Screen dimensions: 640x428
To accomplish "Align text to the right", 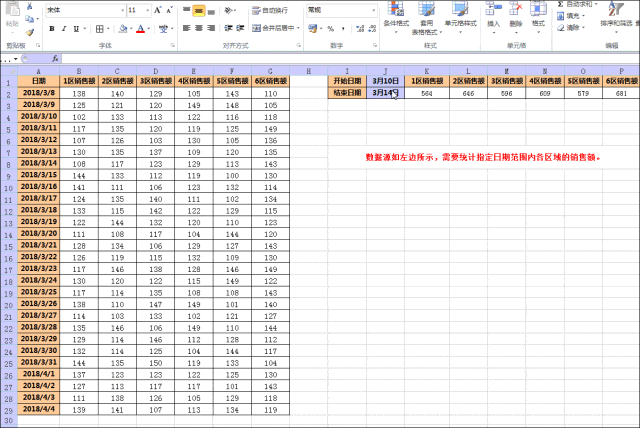I will tap(211, 28).
